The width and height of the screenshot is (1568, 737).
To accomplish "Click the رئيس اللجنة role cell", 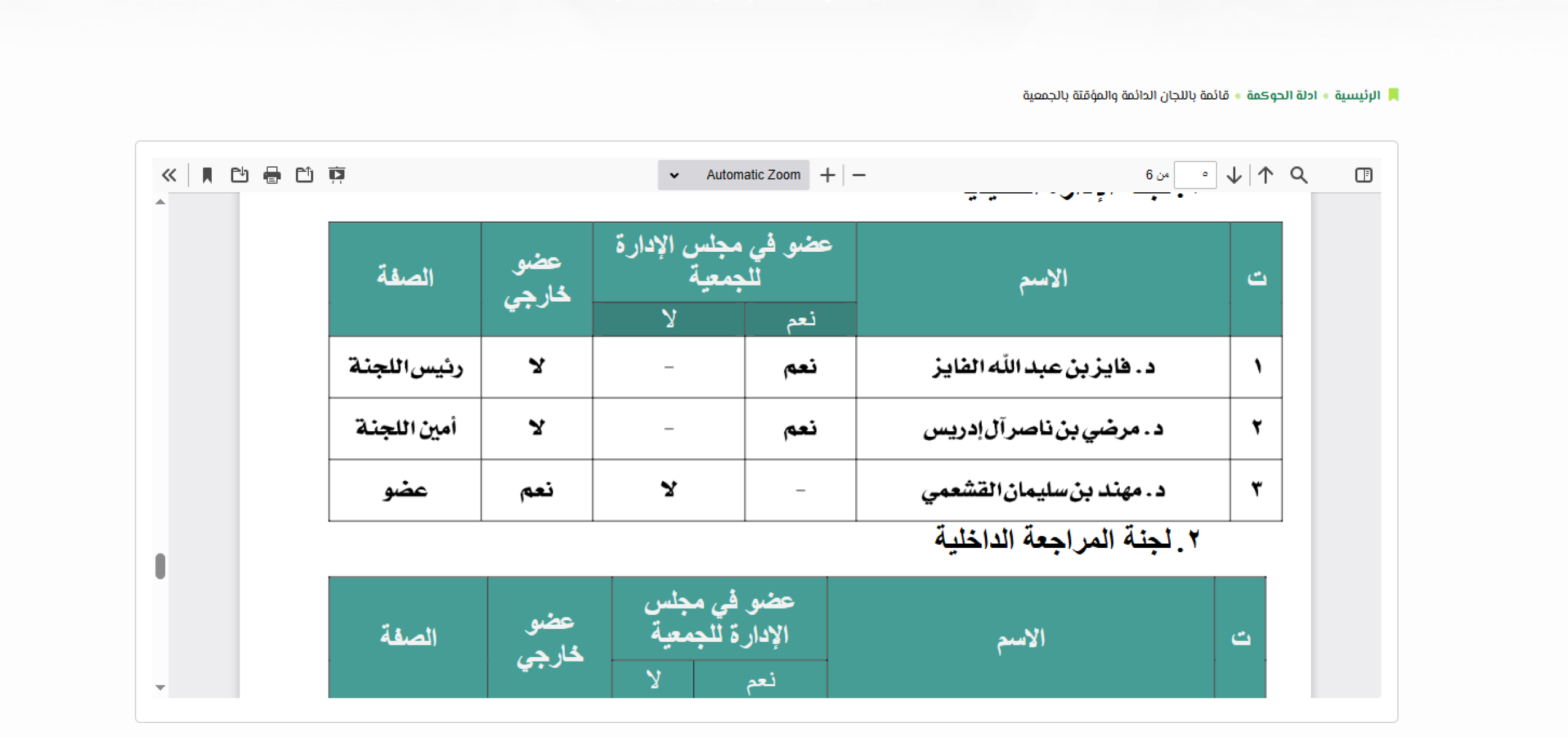I will [x=405, y=367].
